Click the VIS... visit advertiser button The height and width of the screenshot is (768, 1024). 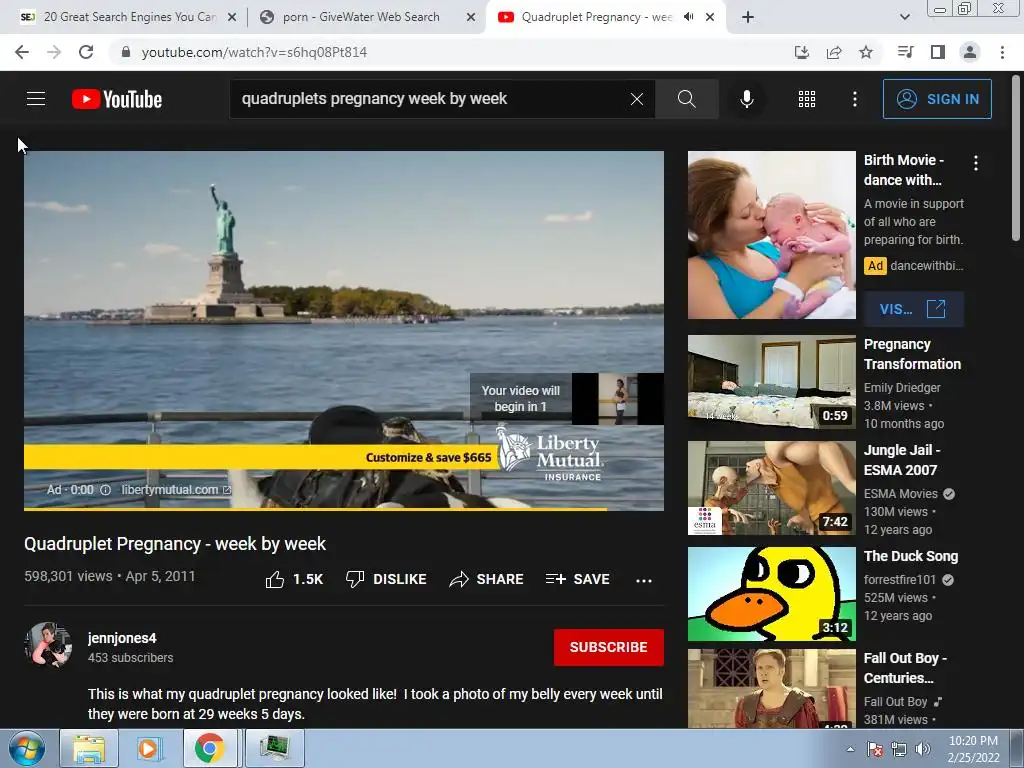coord(913,309)
